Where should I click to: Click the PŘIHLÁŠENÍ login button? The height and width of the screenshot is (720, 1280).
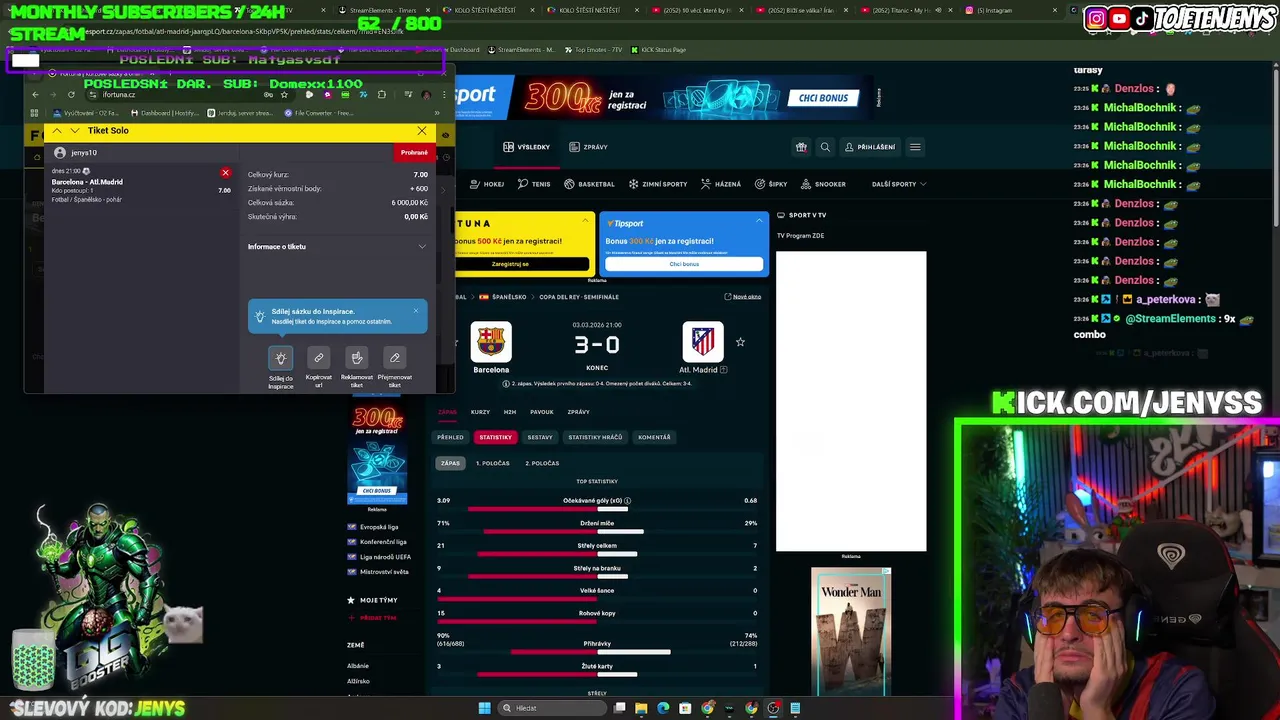(870, 147)
